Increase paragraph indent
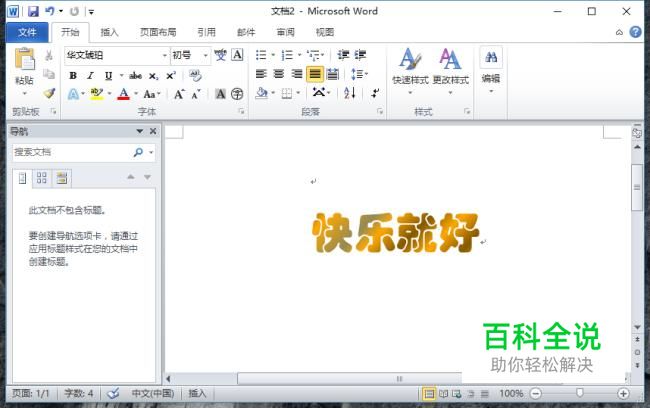Screen dimensions: 650x408 coord(360,55)
